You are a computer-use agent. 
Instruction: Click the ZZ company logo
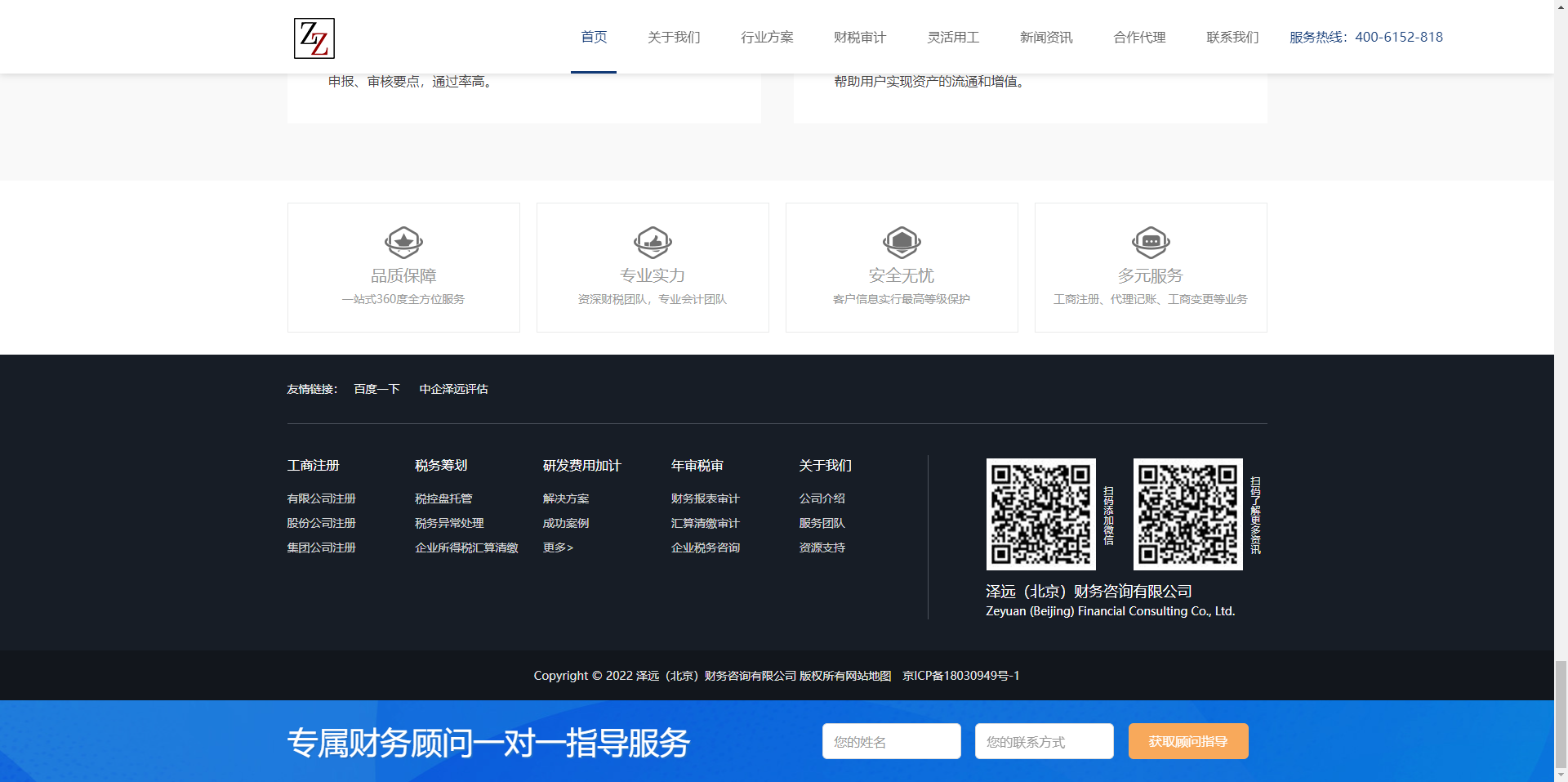314,38
